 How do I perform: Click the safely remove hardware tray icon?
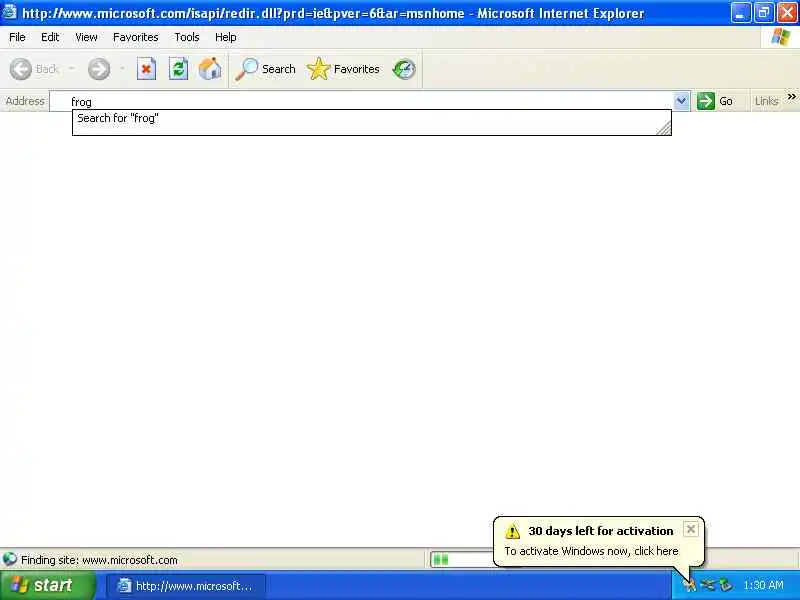coord(725,585)
